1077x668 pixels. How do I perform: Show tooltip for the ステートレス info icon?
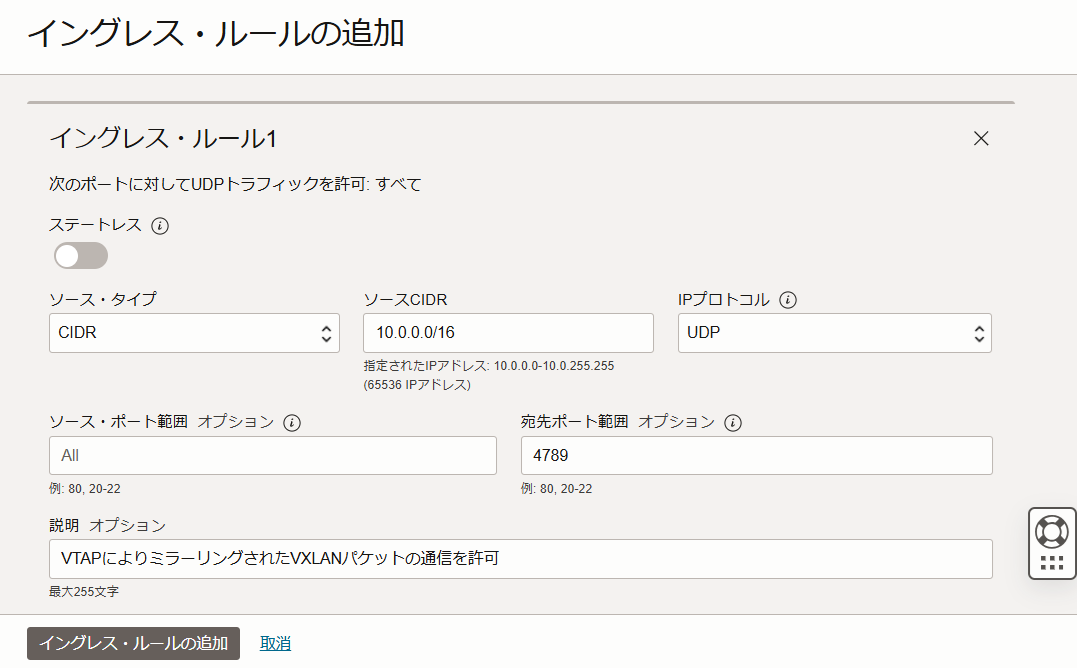[x=159, y=226]
